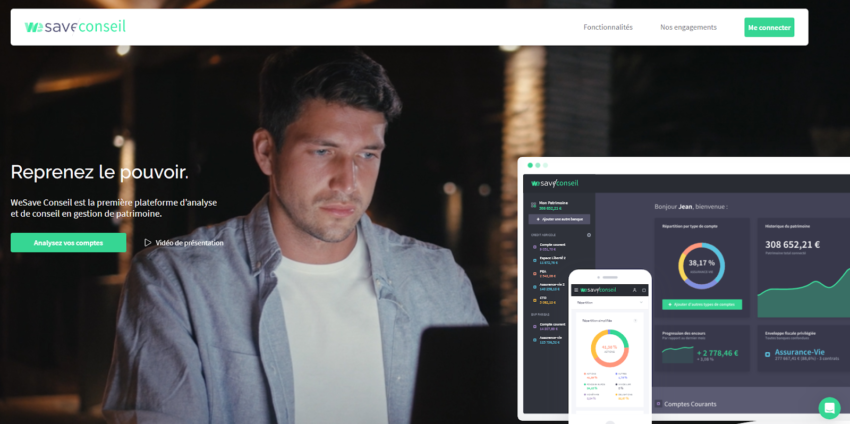This screenshot has width=850, height=424.
Task: Click Ajouter une autre banque in preview sidebar
Action: (560, 218)
